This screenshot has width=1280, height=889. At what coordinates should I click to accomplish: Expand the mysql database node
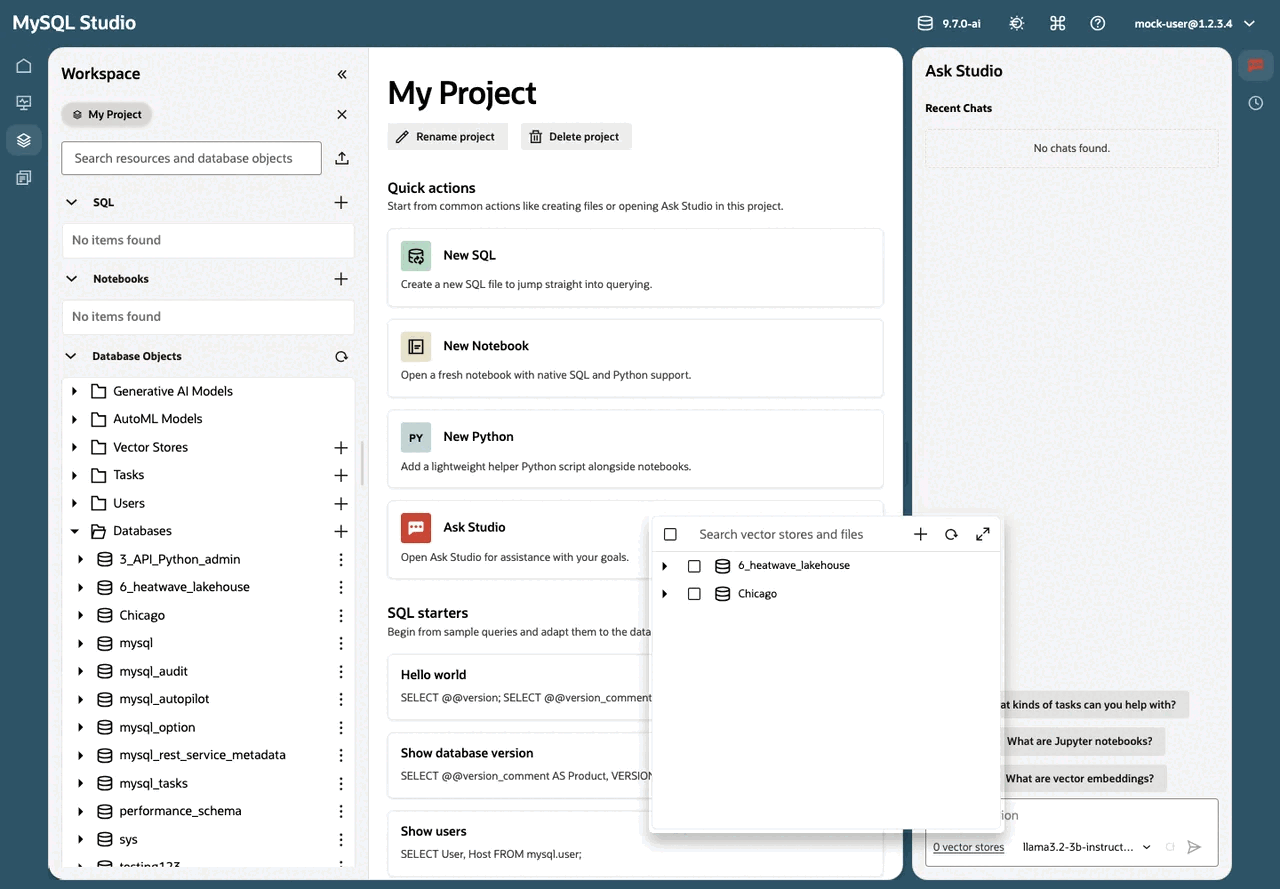click(81, 644)
